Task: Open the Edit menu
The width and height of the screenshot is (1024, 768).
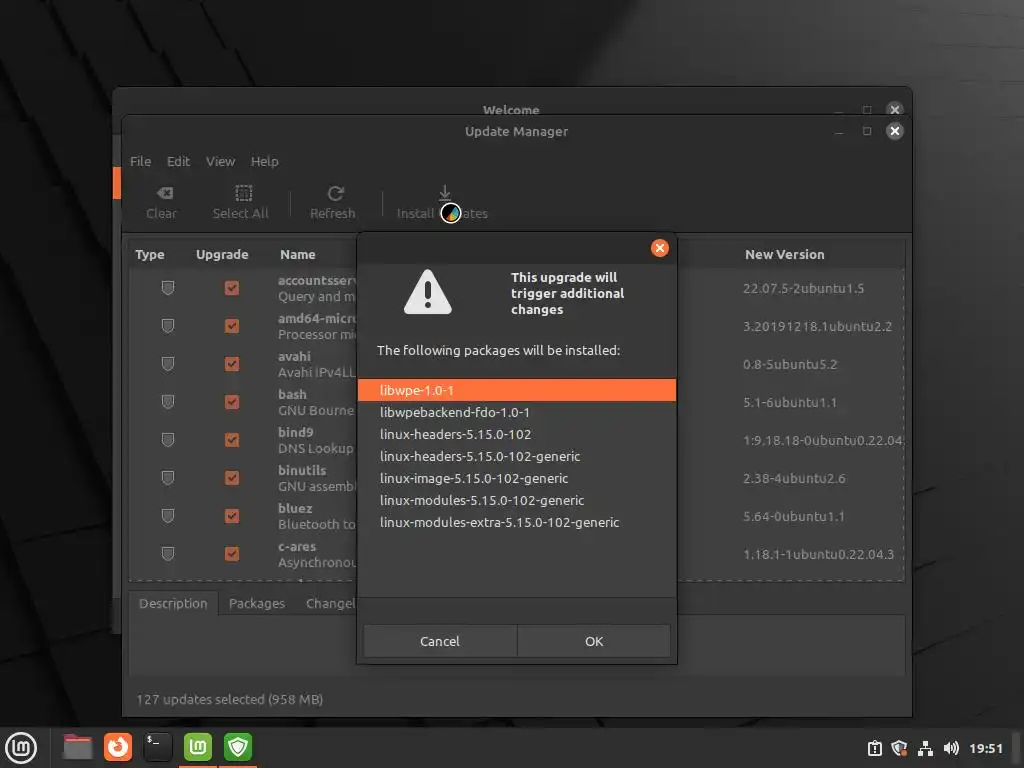Action: tap(178, 161)
